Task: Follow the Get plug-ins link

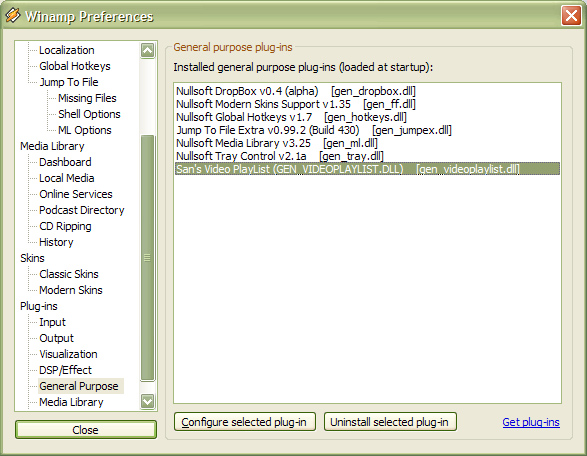Action: coord(531,422)
